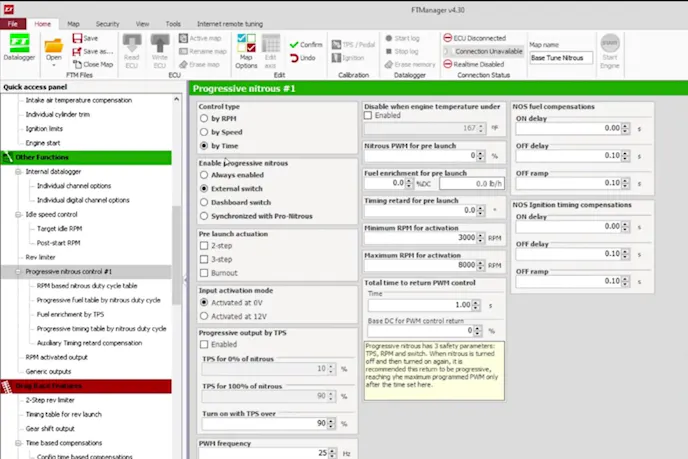Open the Datalogger tool
The height and width of the screenshot is (459, 688).
pos(20,48)
